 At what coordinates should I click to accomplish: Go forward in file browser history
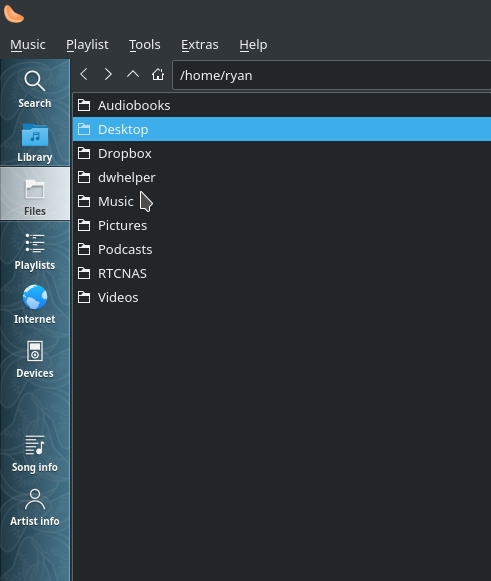[108, 74]
